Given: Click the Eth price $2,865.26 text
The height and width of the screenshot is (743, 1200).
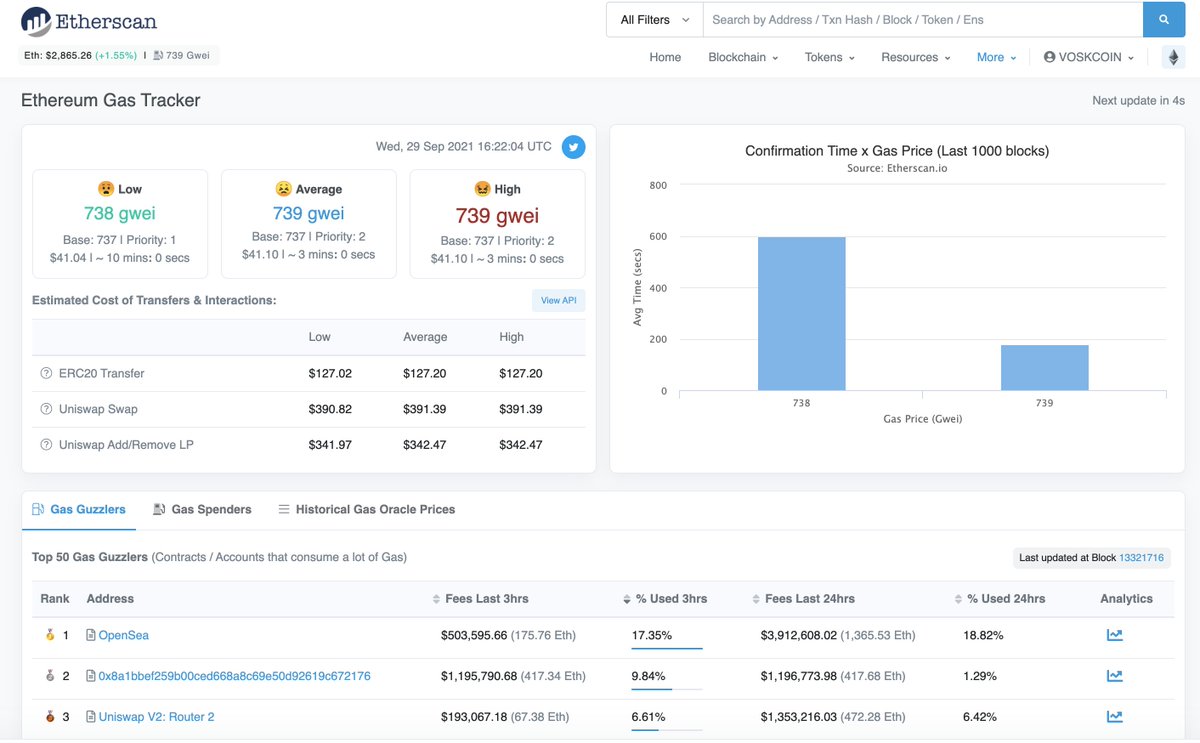Looking at the screenshot, I should 58,55.
